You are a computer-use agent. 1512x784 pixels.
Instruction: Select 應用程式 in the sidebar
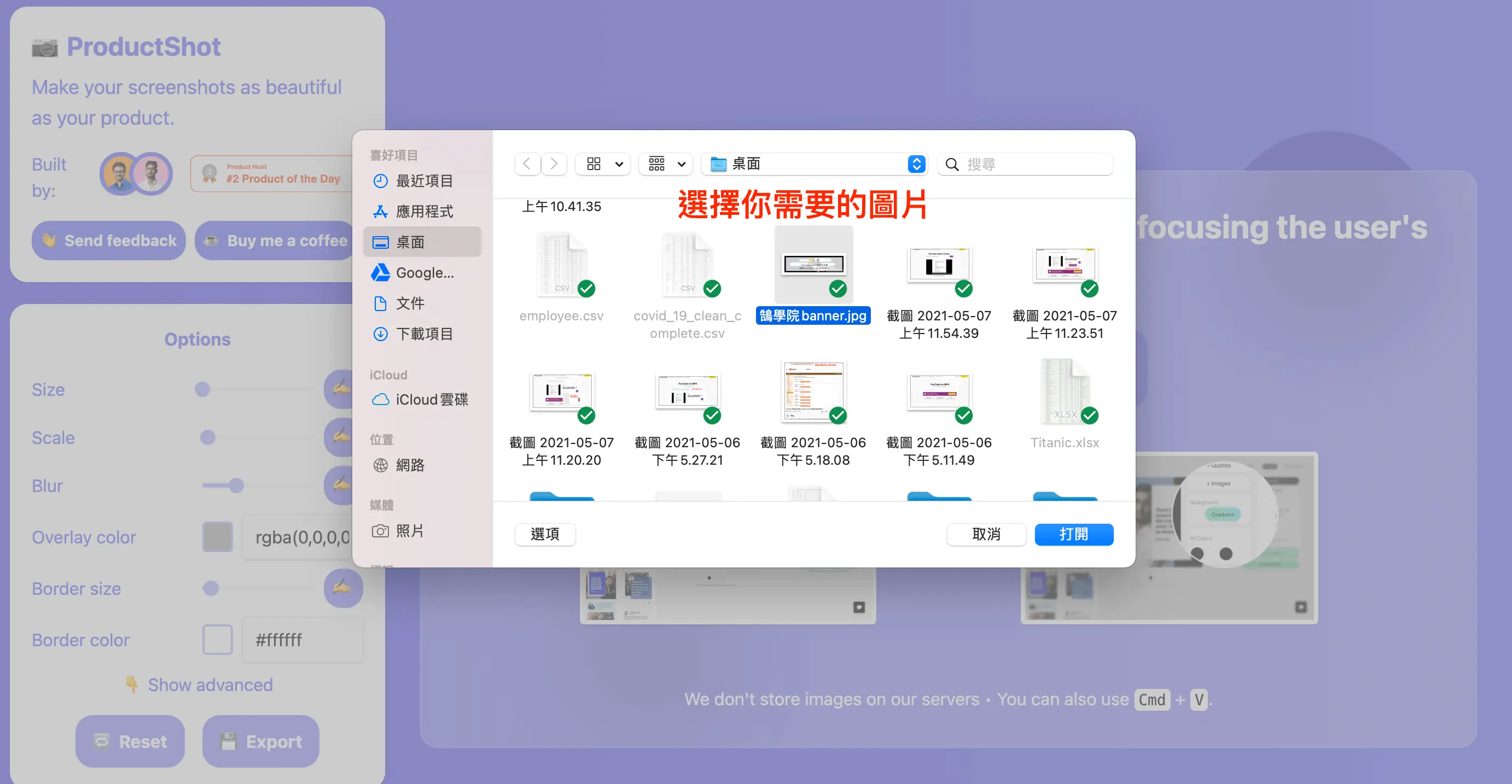tap(422, 211)
